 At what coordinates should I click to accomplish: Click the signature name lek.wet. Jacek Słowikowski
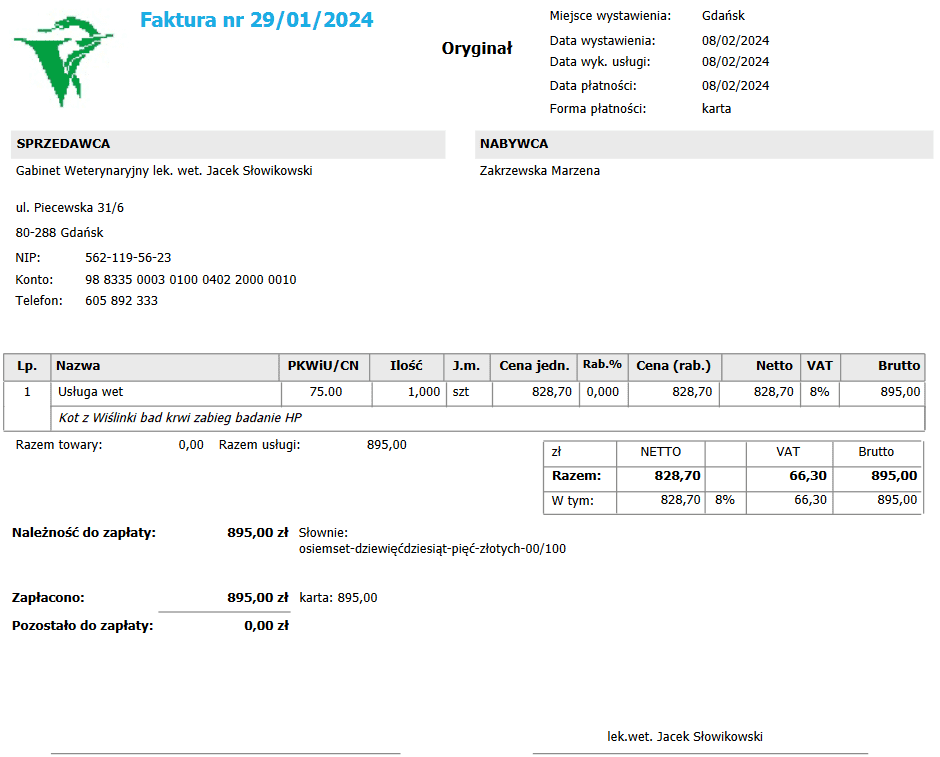click(685, 737)
